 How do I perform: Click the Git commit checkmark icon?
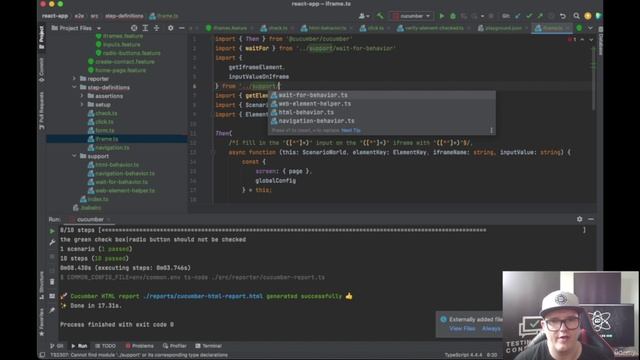(x=529, y=16)
